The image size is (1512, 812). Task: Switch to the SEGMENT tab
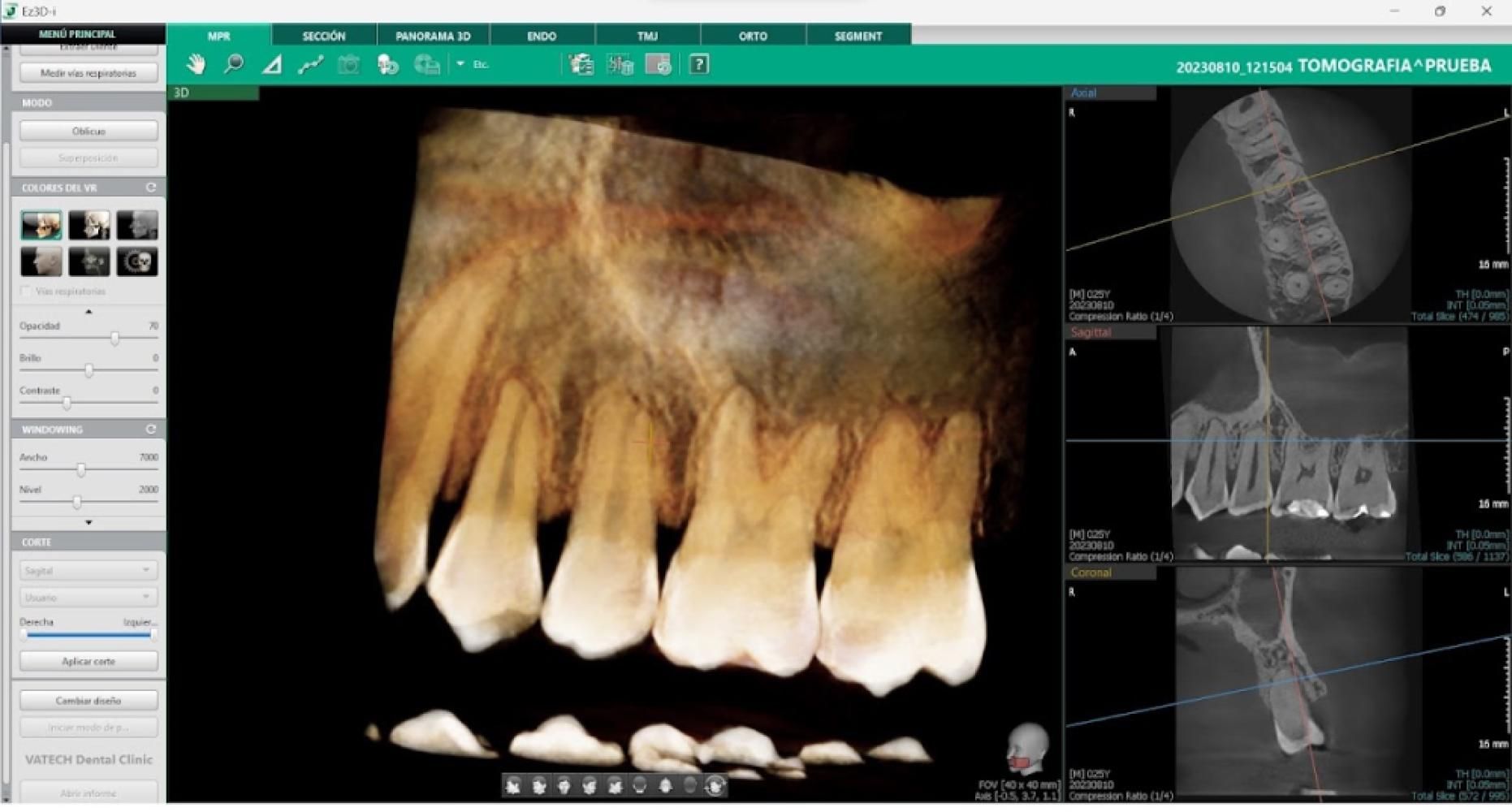(858, 36)
